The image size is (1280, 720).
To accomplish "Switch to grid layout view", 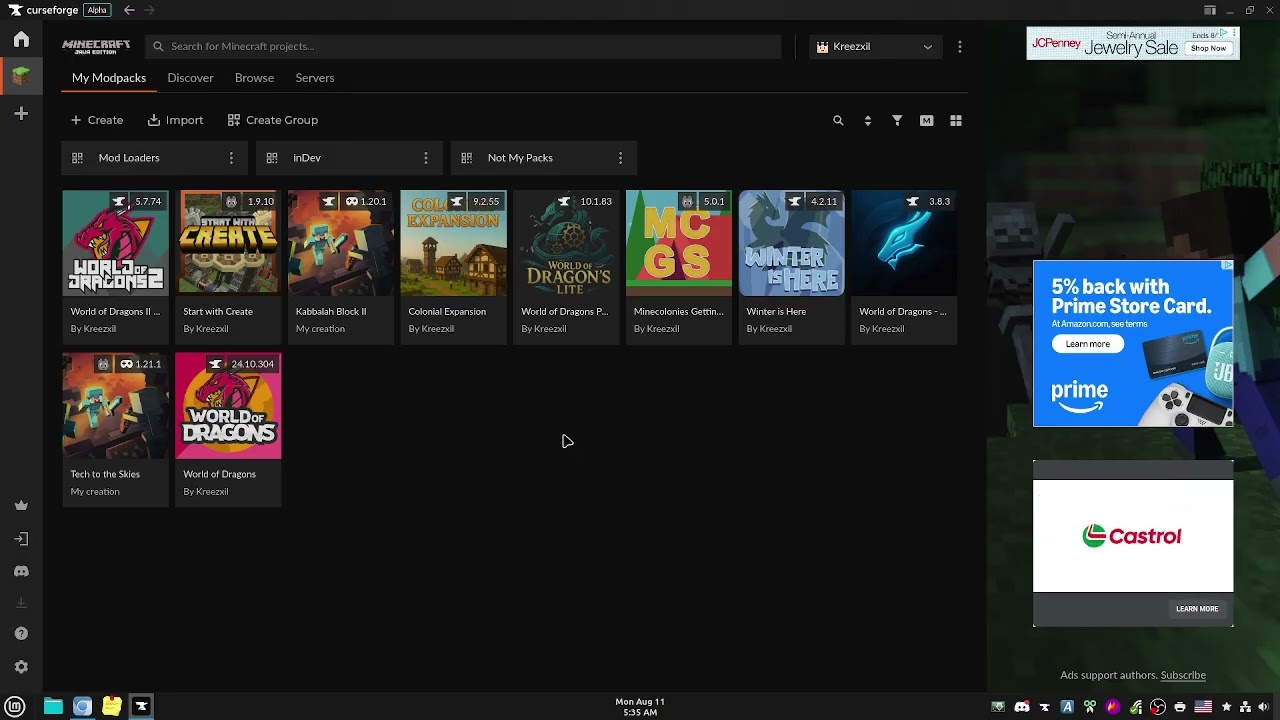I will click(956, 120).
